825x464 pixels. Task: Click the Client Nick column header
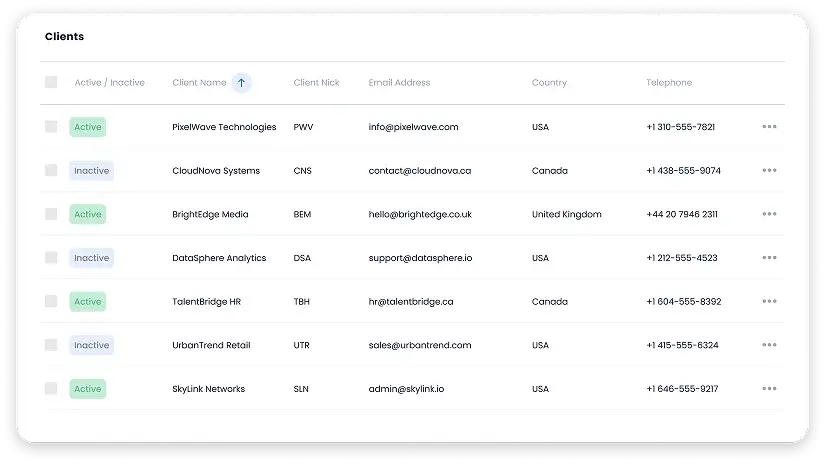[x=316, y=83]
